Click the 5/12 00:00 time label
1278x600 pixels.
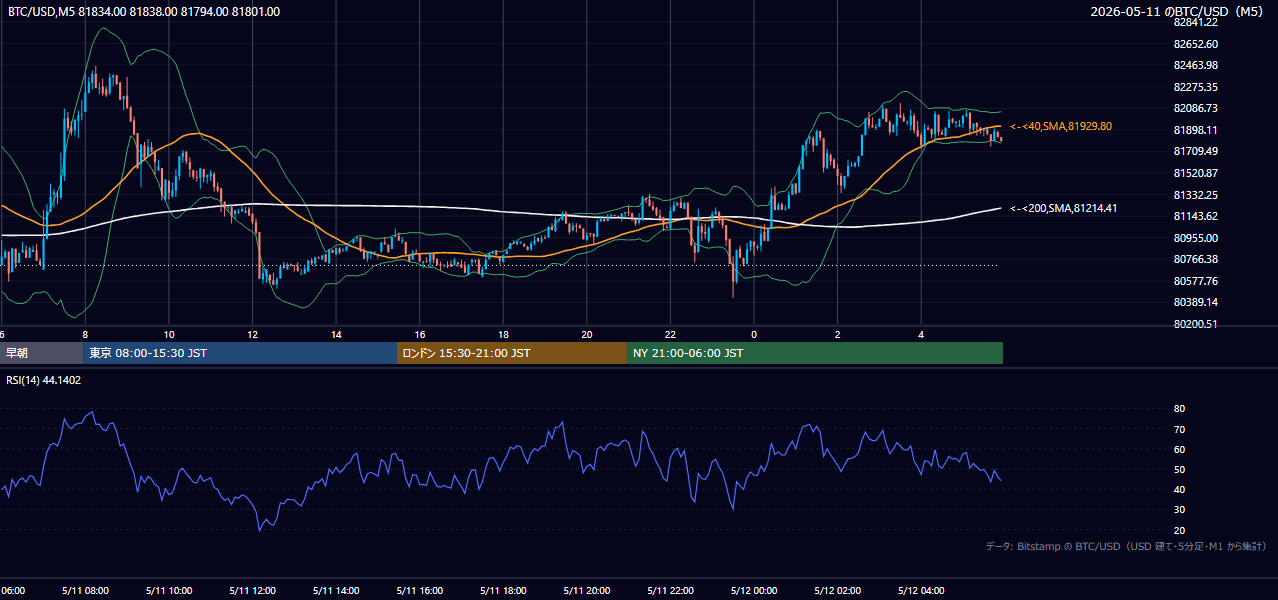point(754,591)
